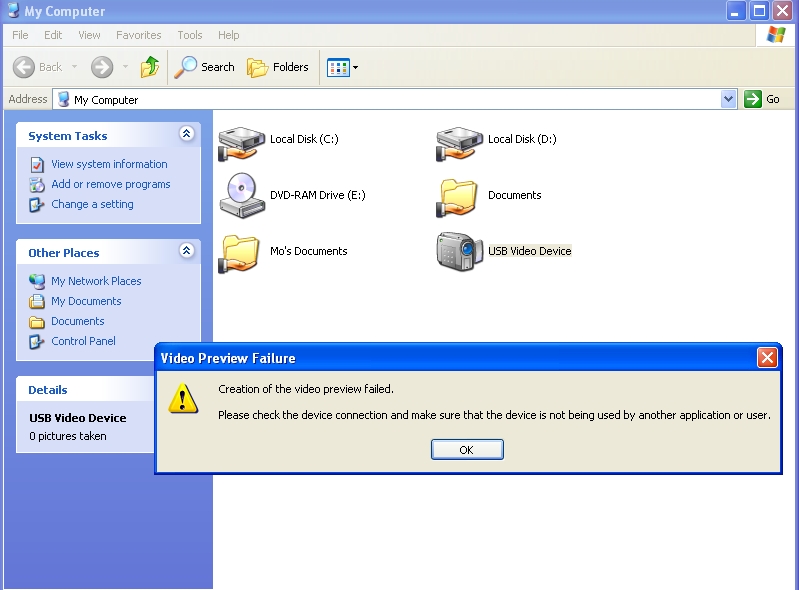Expand the Address bar dropdown

click(x=729, y=99)
